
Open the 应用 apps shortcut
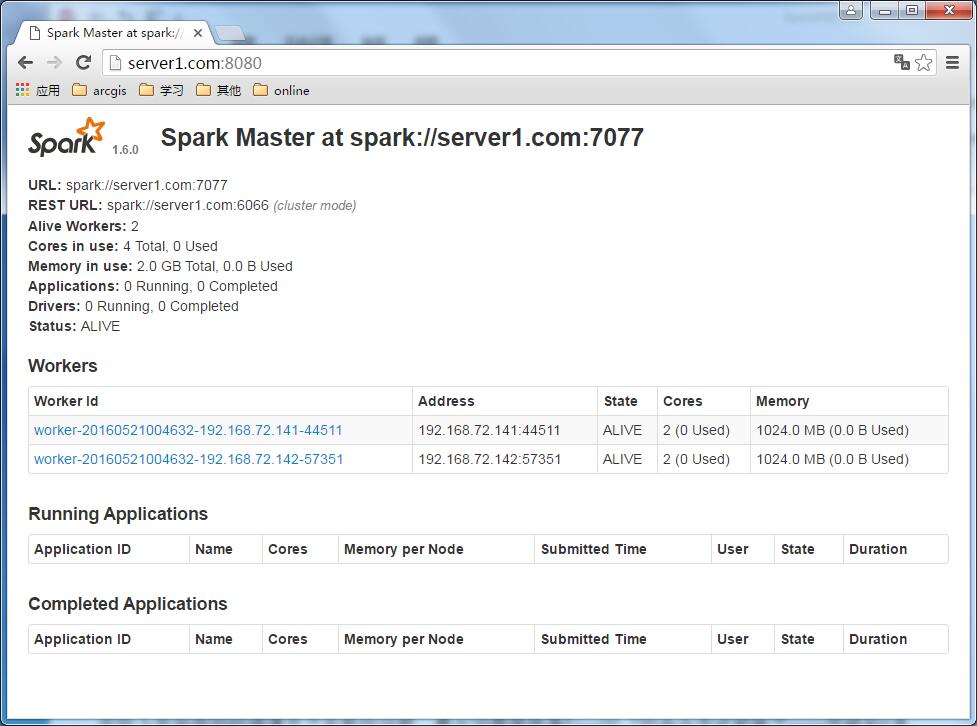[38, 90]
